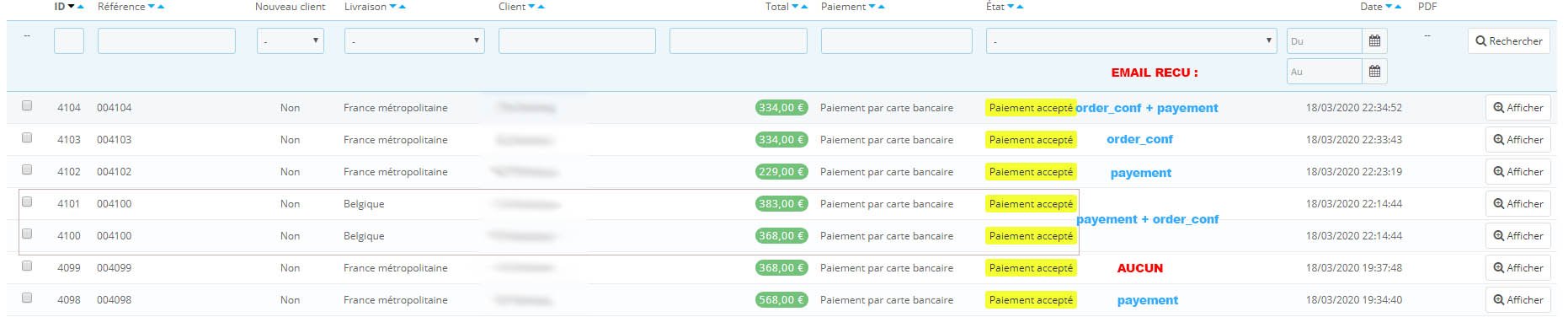Click the 229,00 € total badge
This screenshot has width=1568, height=317.
click(781, 172)
